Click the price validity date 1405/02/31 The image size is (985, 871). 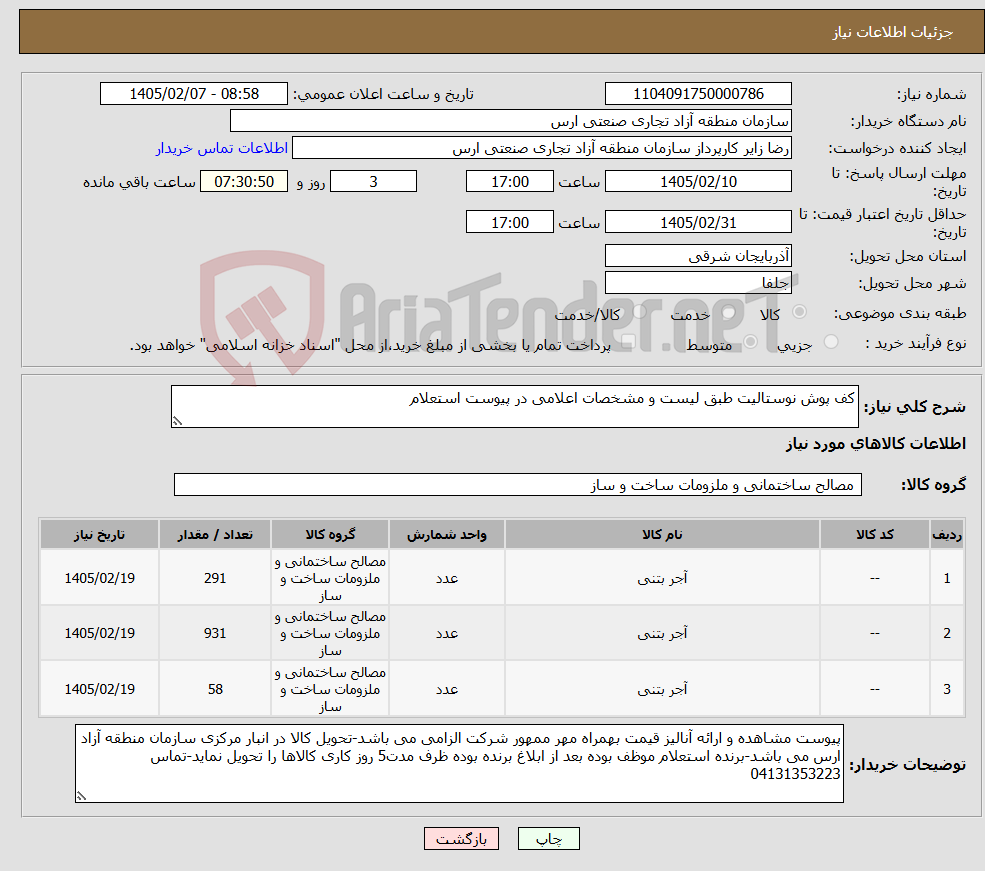[698, 222]
